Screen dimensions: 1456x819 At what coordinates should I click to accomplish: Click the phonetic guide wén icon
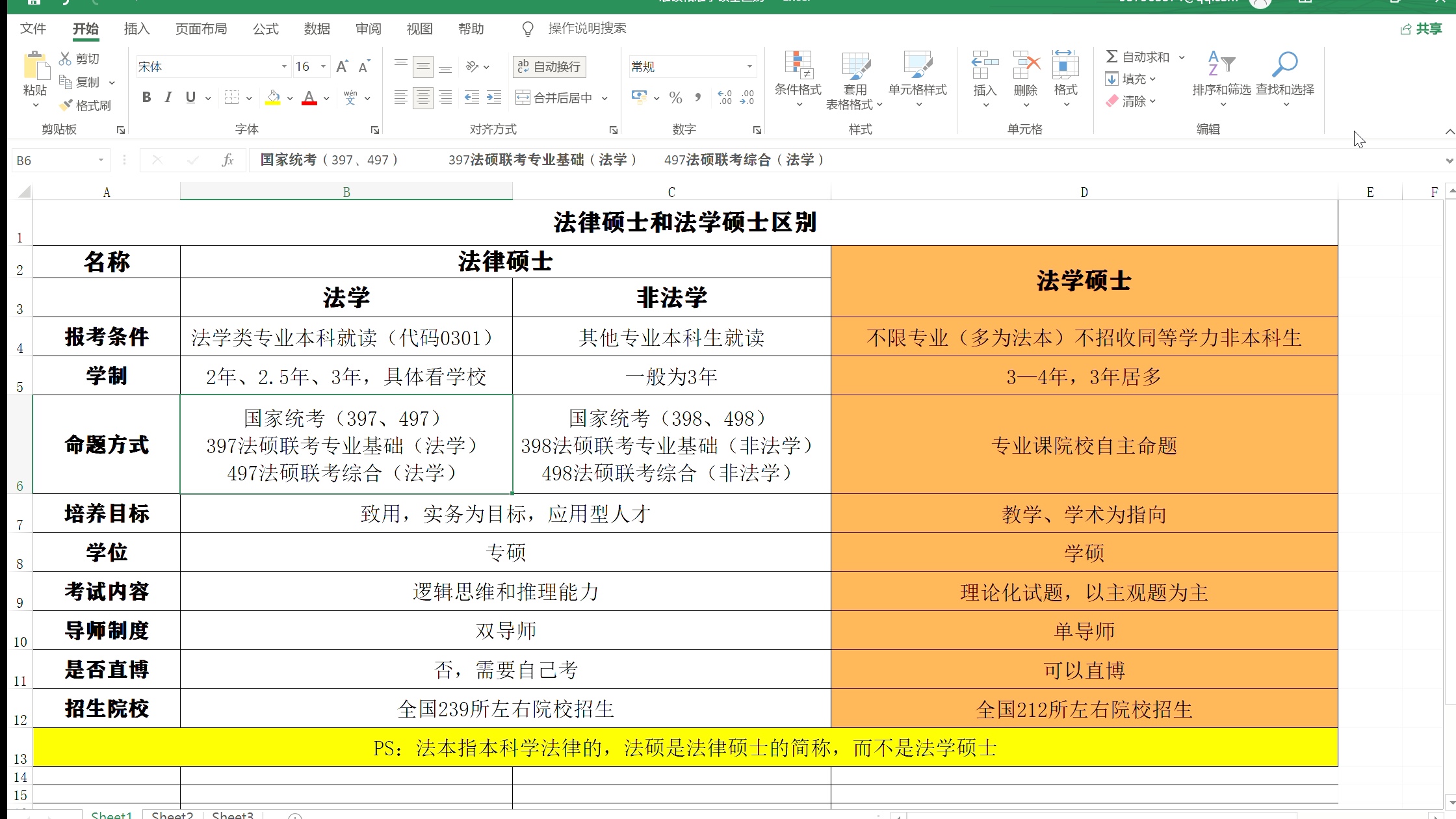[x=350, y=97]
